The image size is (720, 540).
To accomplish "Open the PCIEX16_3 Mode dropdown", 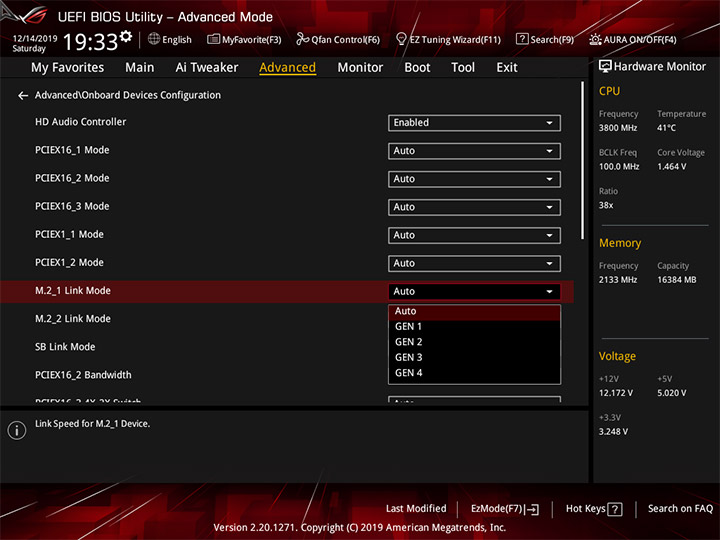I will click(474, 207).
